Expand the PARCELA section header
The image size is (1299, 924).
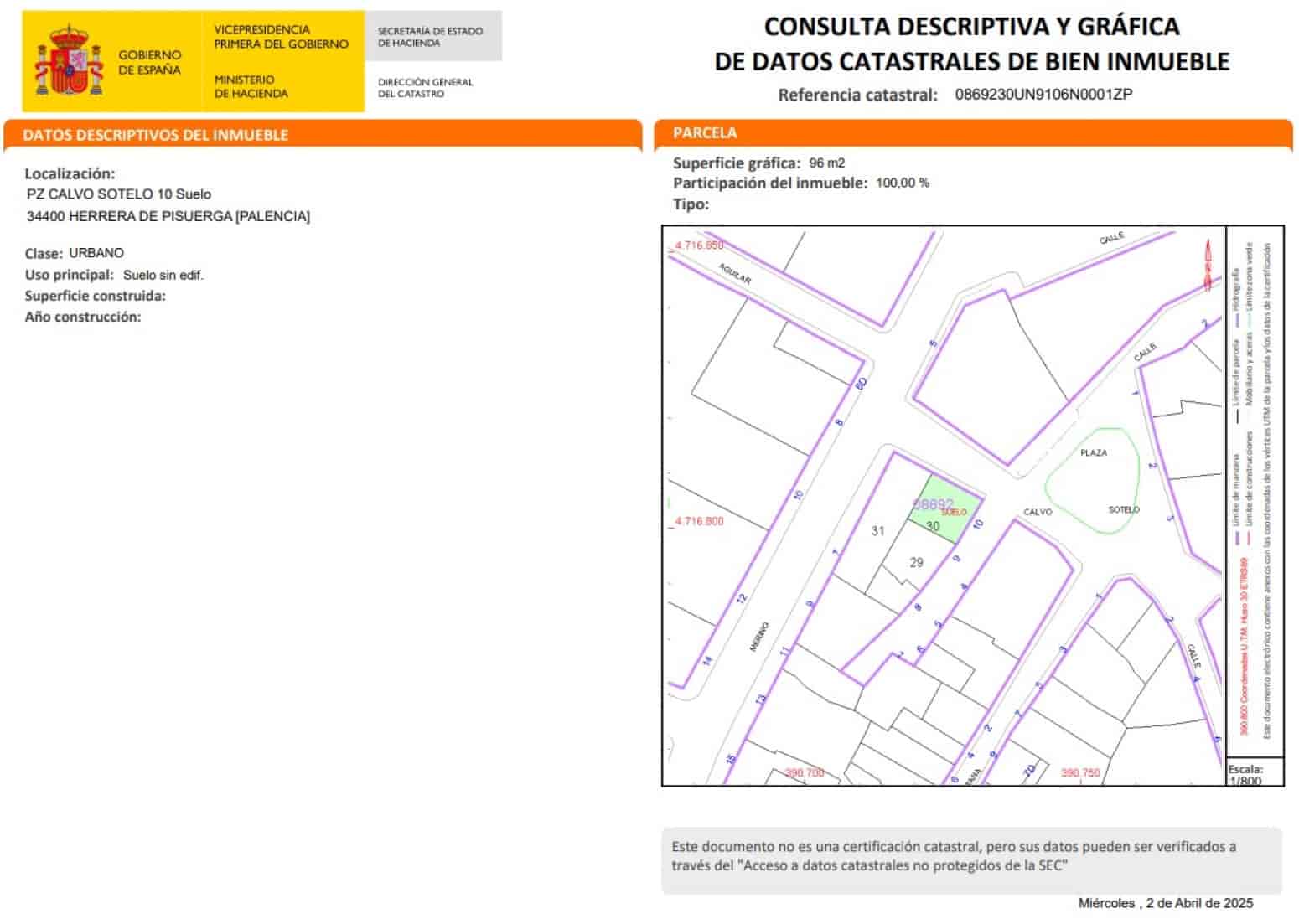coord(704,133)
